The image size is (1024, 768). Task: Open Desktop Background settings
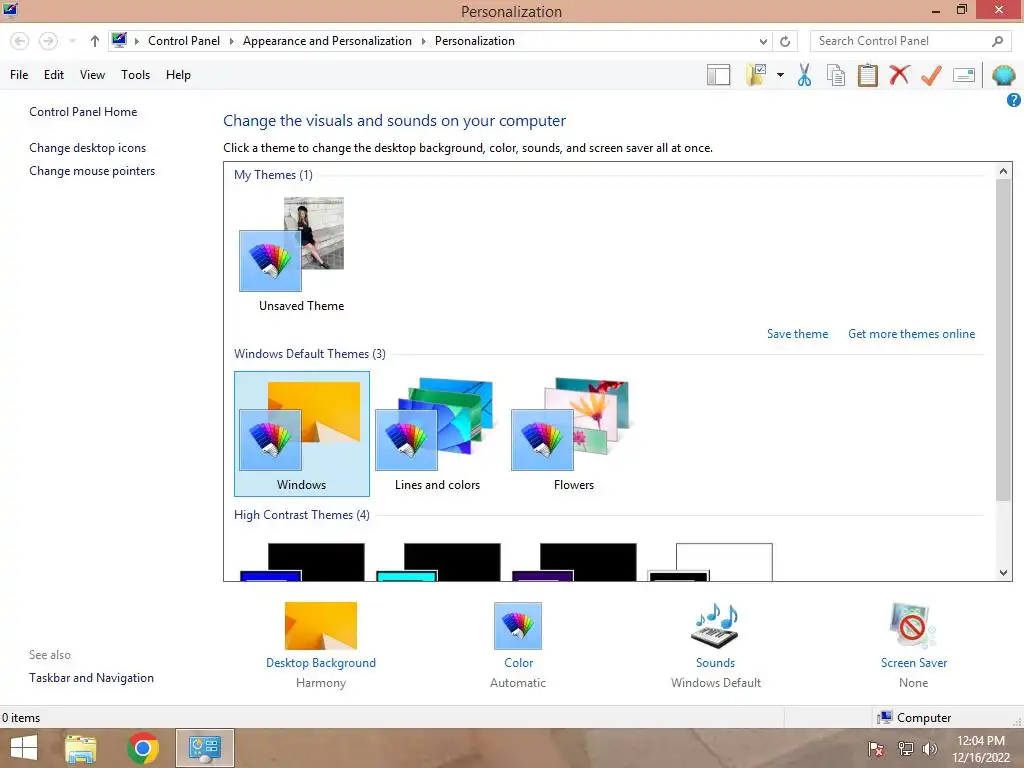tap(321, 646)
